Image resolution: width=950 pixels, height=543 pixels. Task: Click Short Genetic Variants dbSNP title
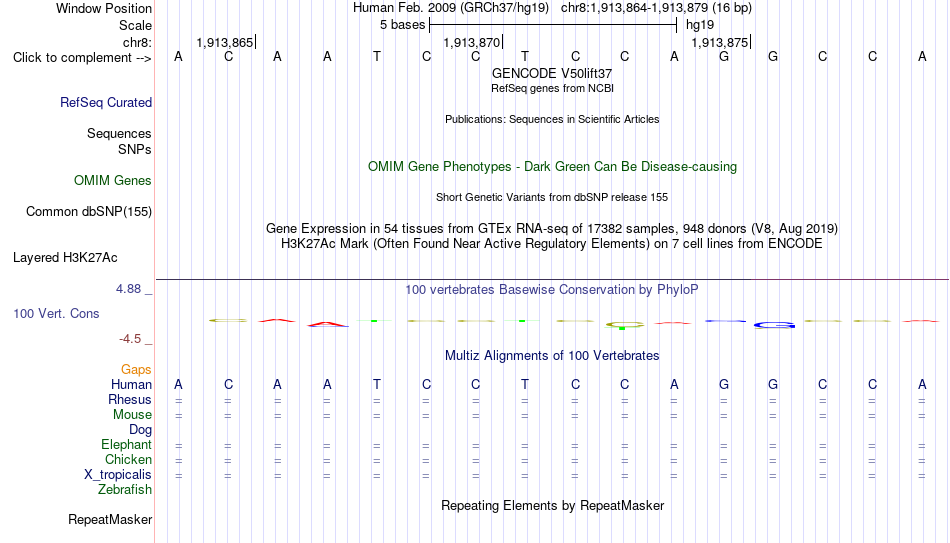[x=552, y=198]
